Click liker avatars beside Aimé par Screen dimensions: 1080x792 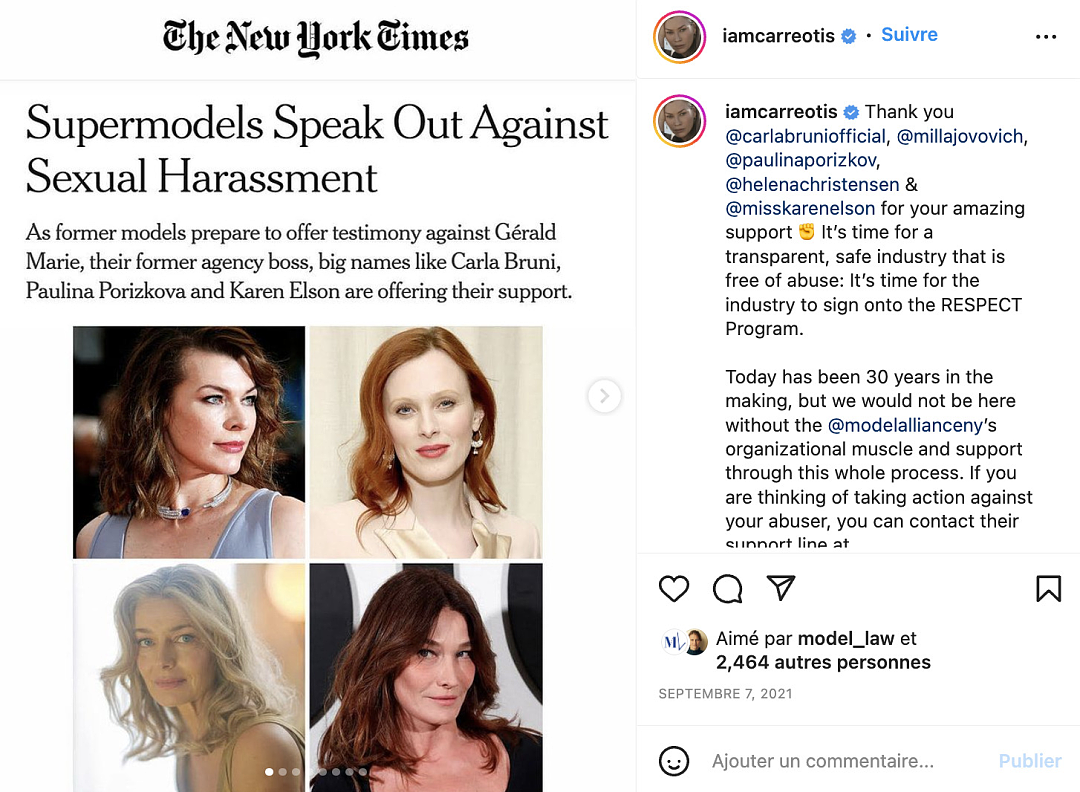click(x=685, y=642)
